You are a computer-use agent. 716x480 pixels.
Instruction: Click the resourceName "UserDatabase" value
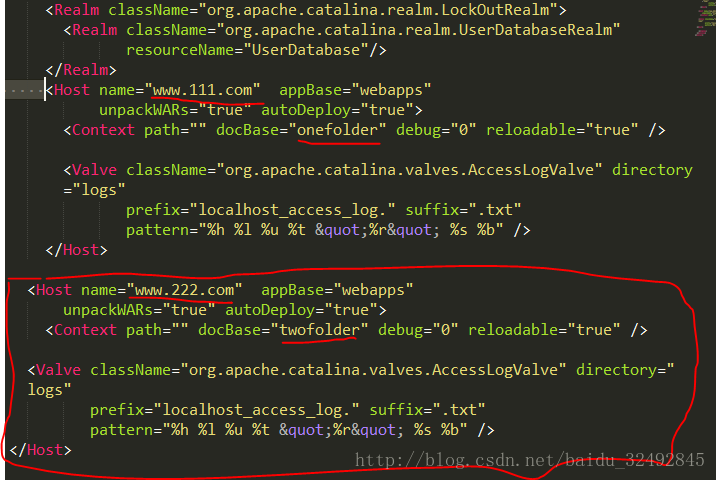pyautogui.click(x=306, y=50)
